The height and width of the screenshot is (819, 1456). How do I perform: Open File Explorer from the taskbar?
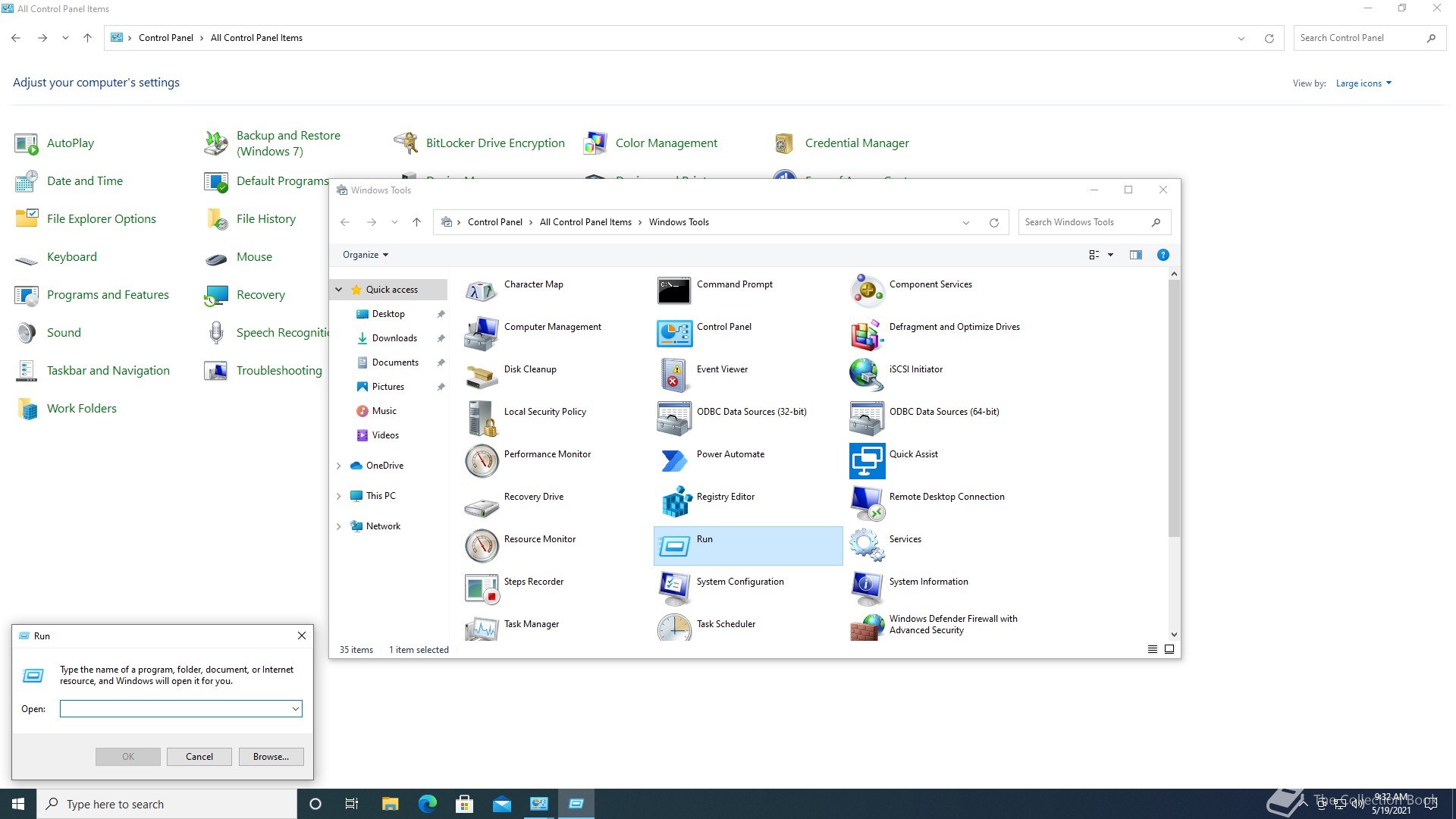[x=391, y=804]
